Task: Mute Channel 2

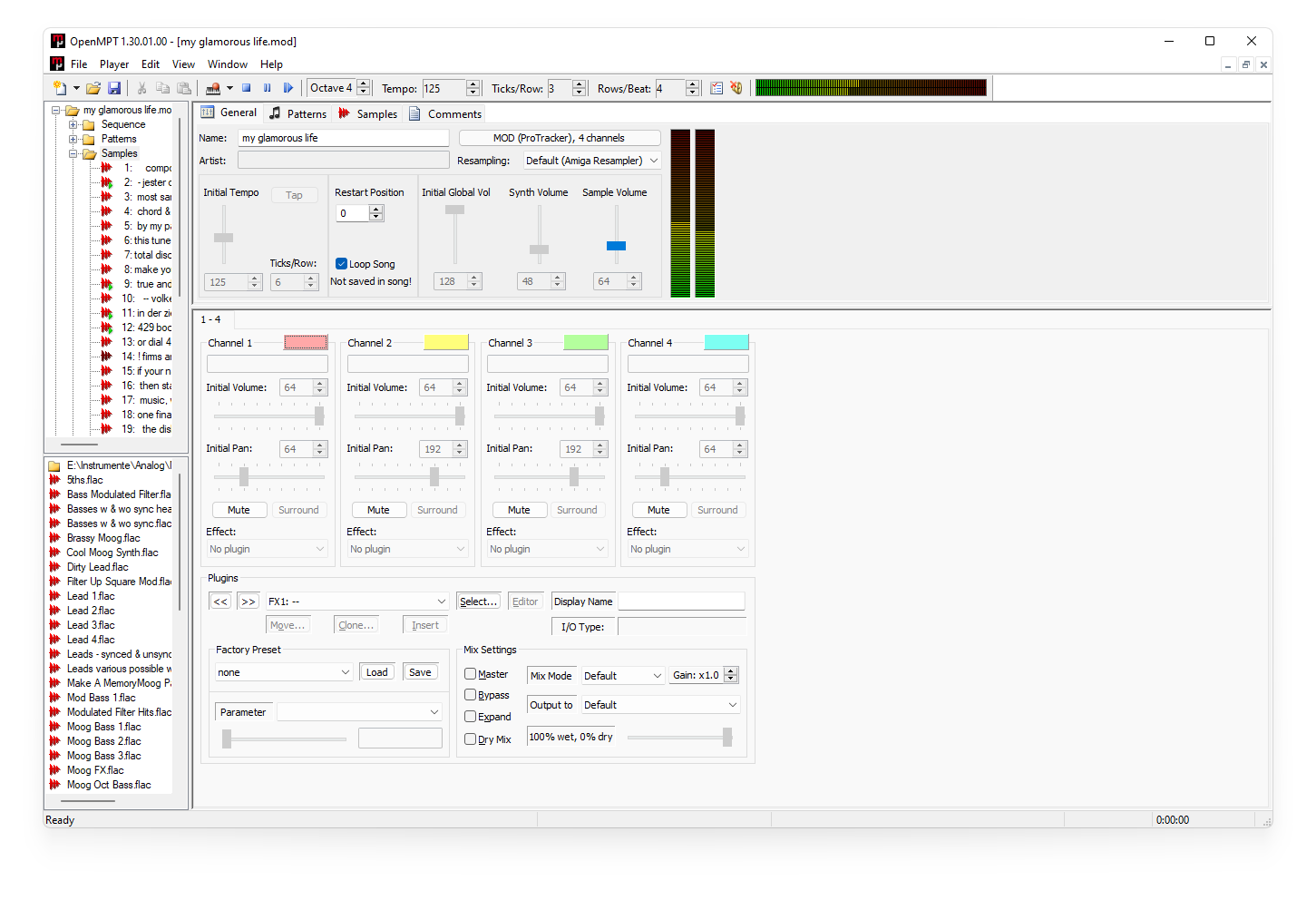Action: pyautogui.click(x=379, y=510)
